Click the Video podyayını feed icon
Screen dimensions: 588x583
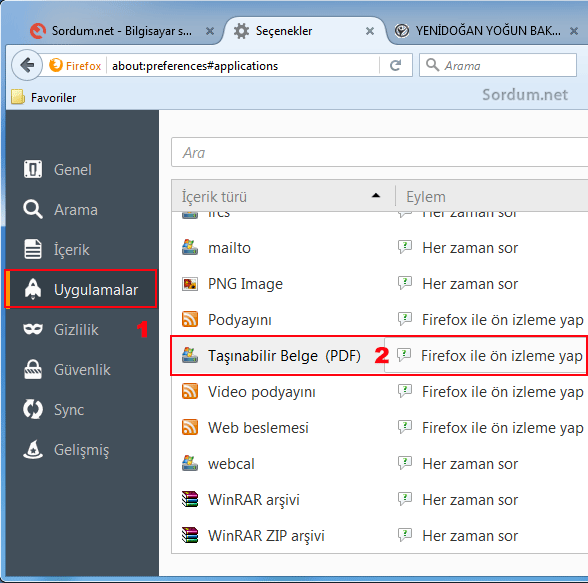click(190, 391)
